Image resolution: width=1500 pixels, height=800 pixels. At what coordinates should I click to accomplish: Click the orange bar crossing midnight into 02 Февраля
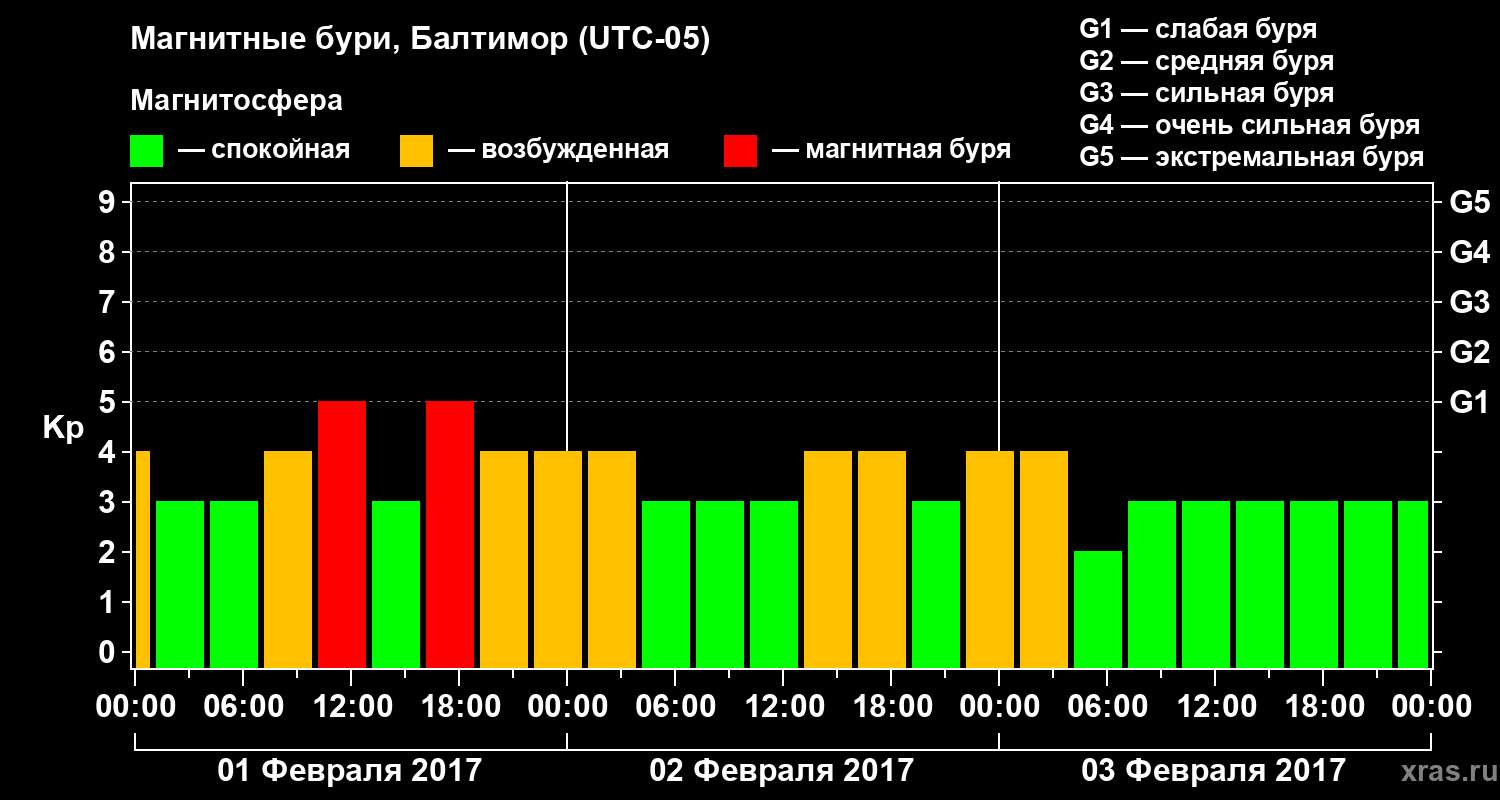(558, 560)
